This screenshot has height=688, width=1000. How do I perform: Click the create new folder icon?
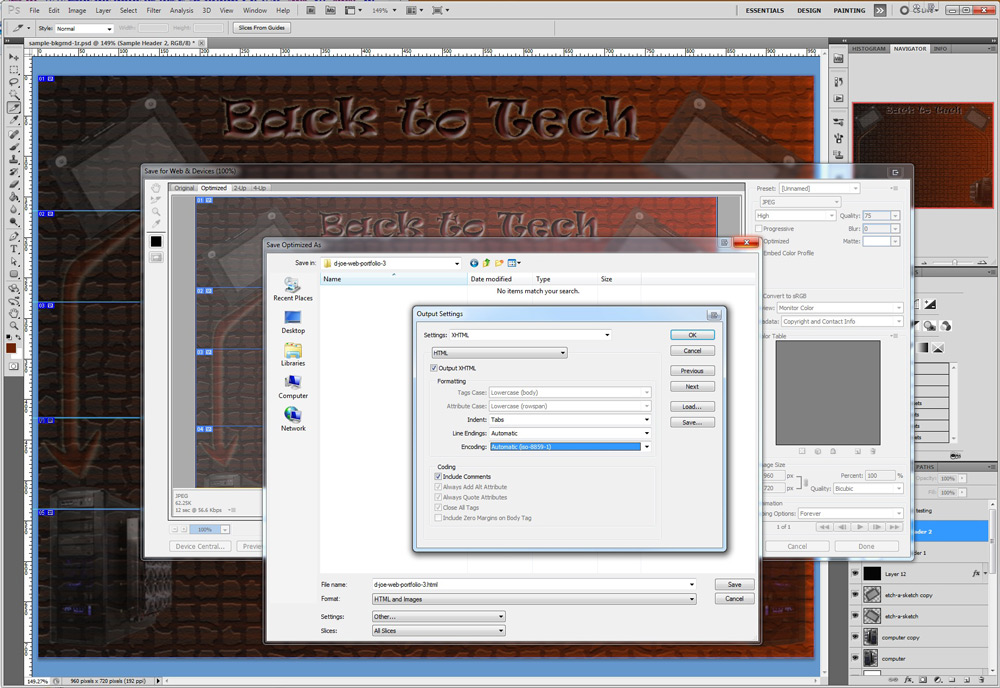tap(499, 263)
